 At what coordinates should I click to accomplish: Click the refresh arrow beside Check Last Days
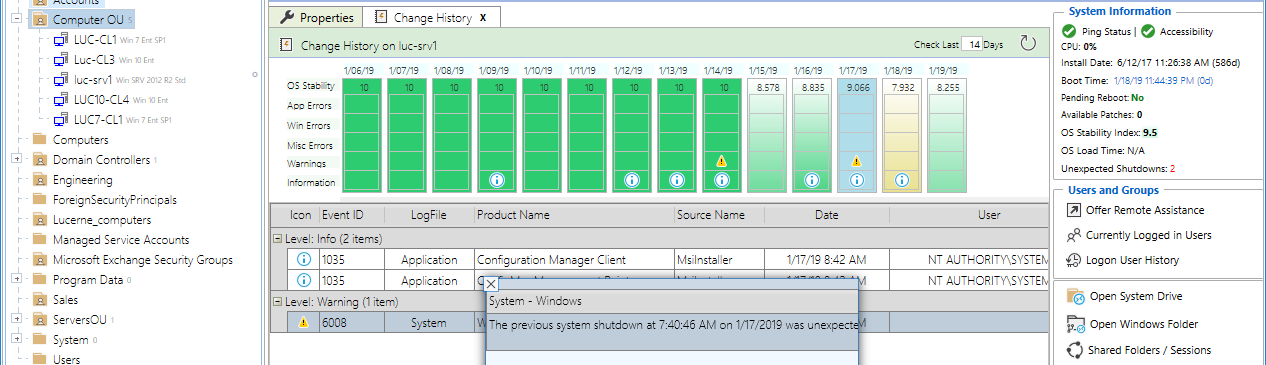click(x=1027, y=43)
